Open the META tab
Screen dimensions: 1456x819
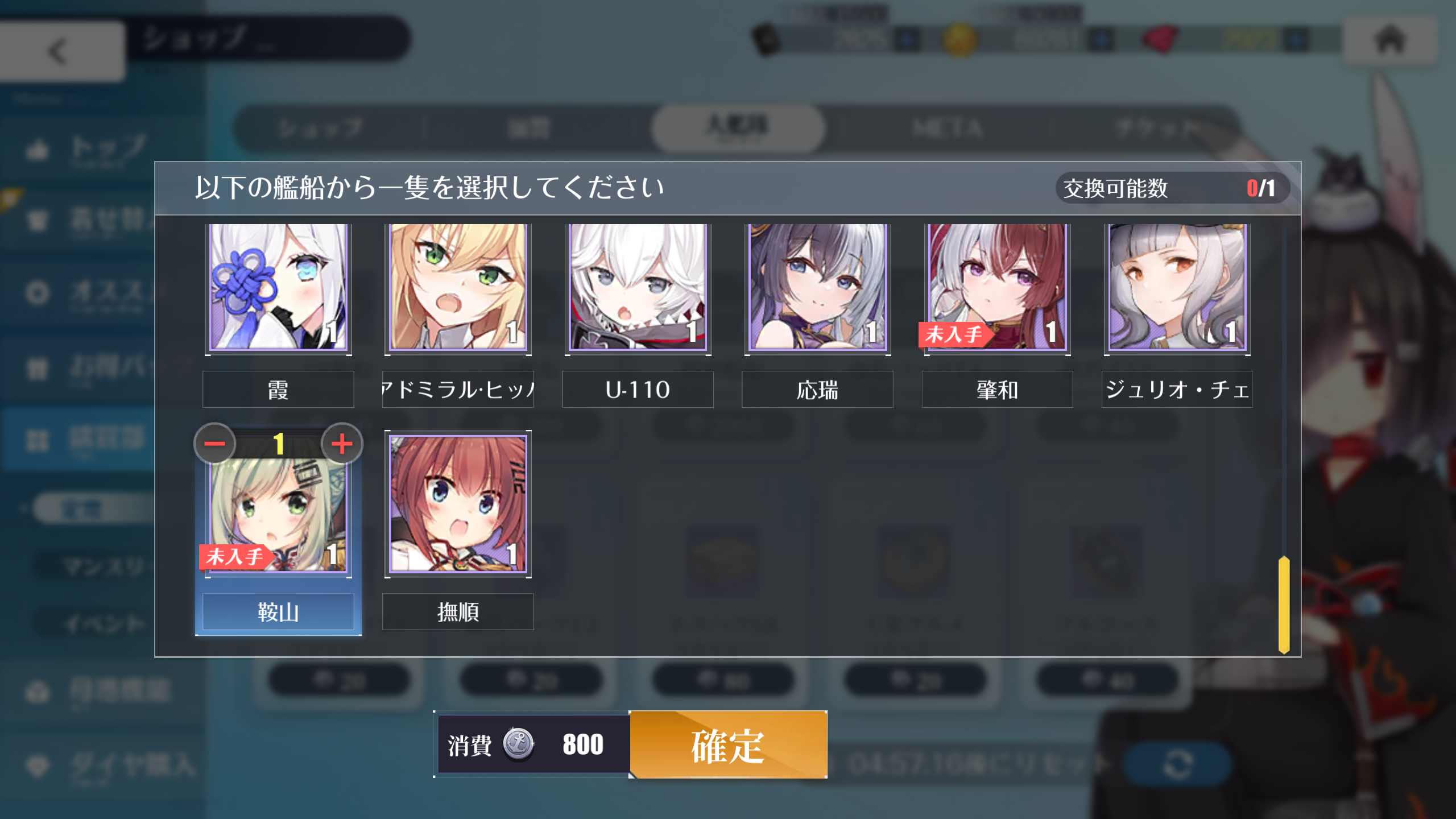pos(947,128)
